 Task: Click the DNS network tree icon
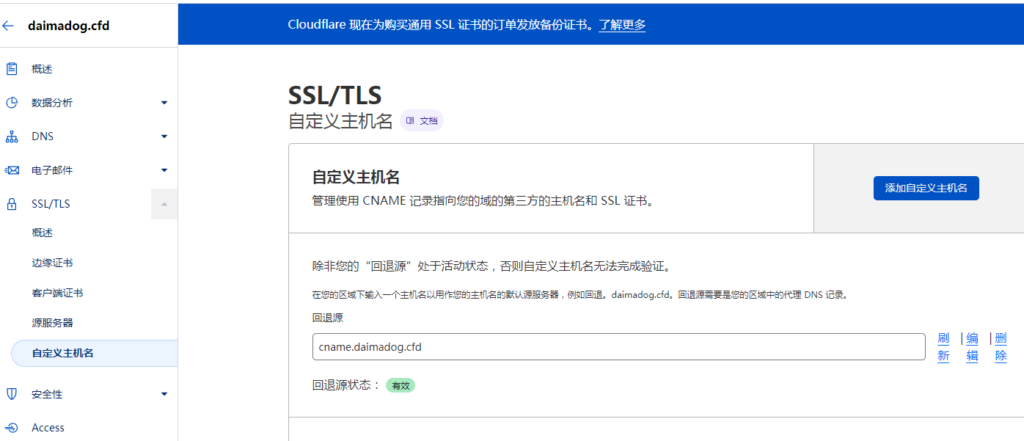point(11,137)
